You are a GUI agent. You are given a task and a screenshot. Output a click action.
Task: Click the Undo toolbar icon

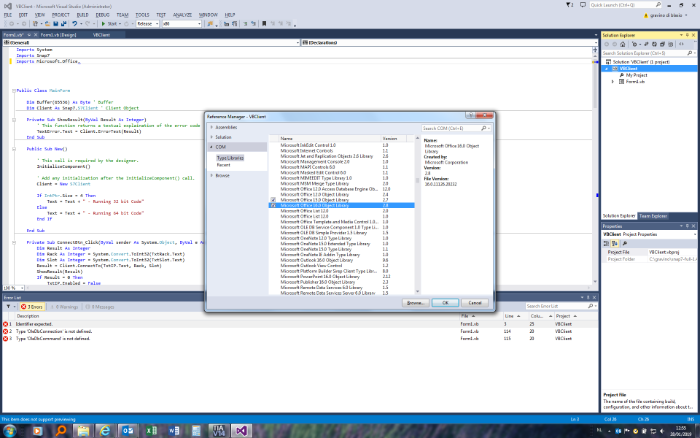pyautogui.click(x=75, y=24)
